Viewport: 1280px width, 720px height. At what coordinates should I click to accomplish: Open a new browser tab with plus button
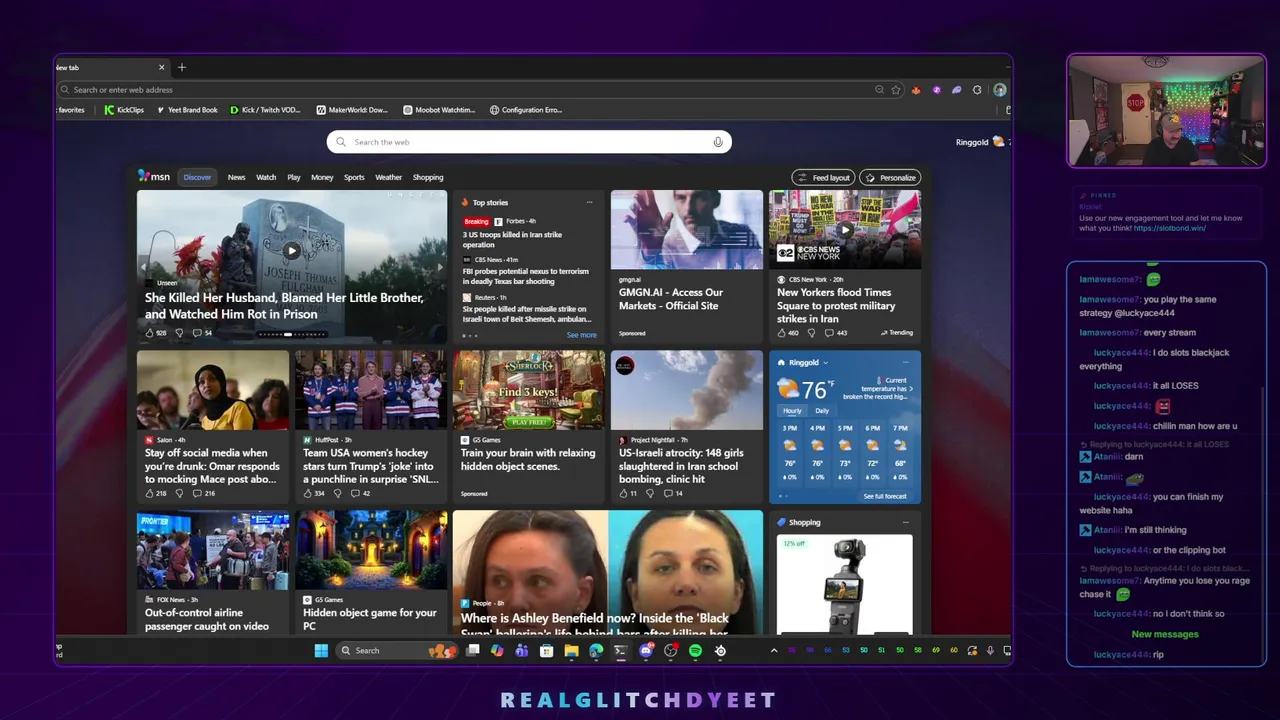(182, 67)
